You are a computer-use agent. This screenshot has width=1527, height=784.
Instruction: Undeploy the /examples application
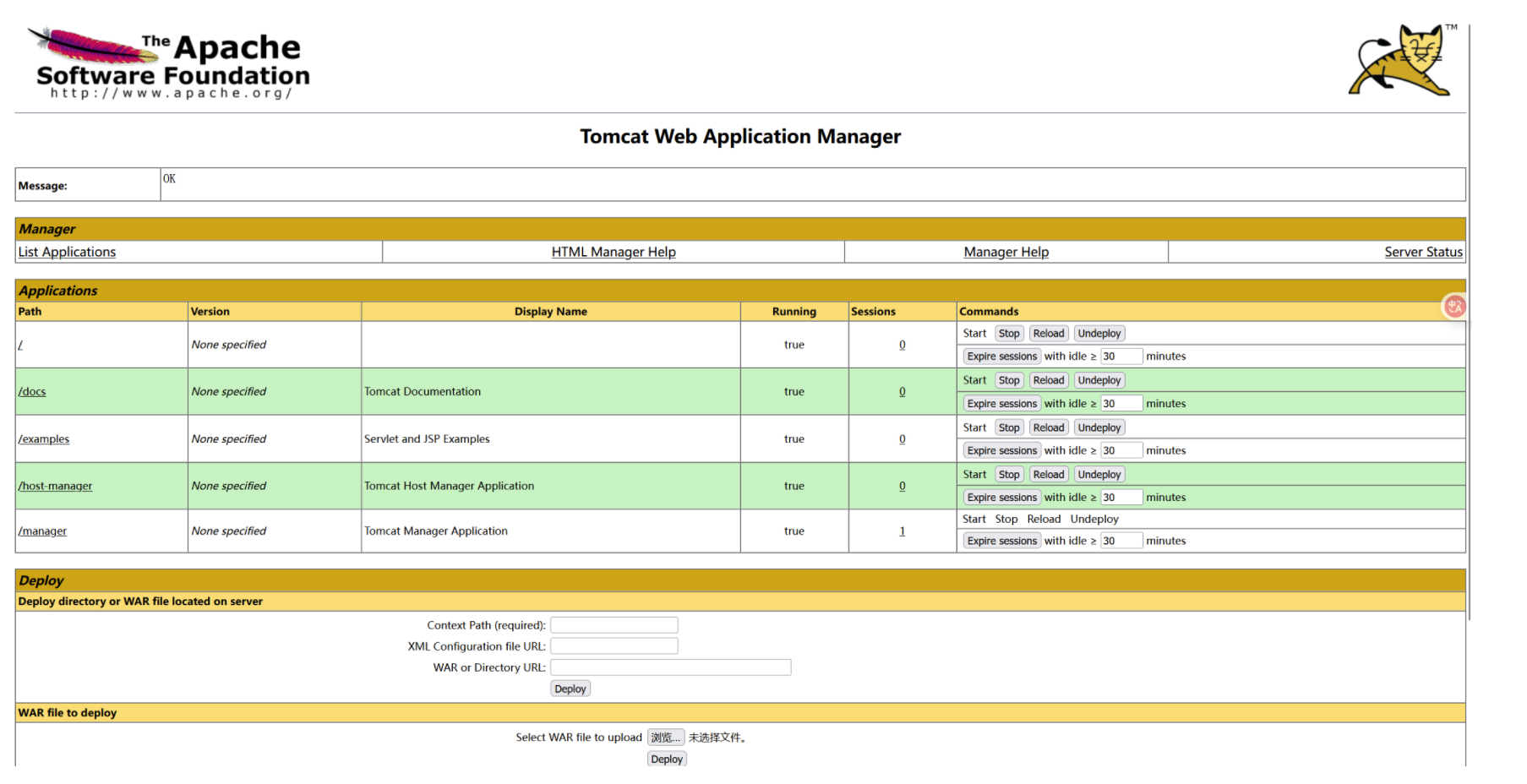[x=1099, y=428]
